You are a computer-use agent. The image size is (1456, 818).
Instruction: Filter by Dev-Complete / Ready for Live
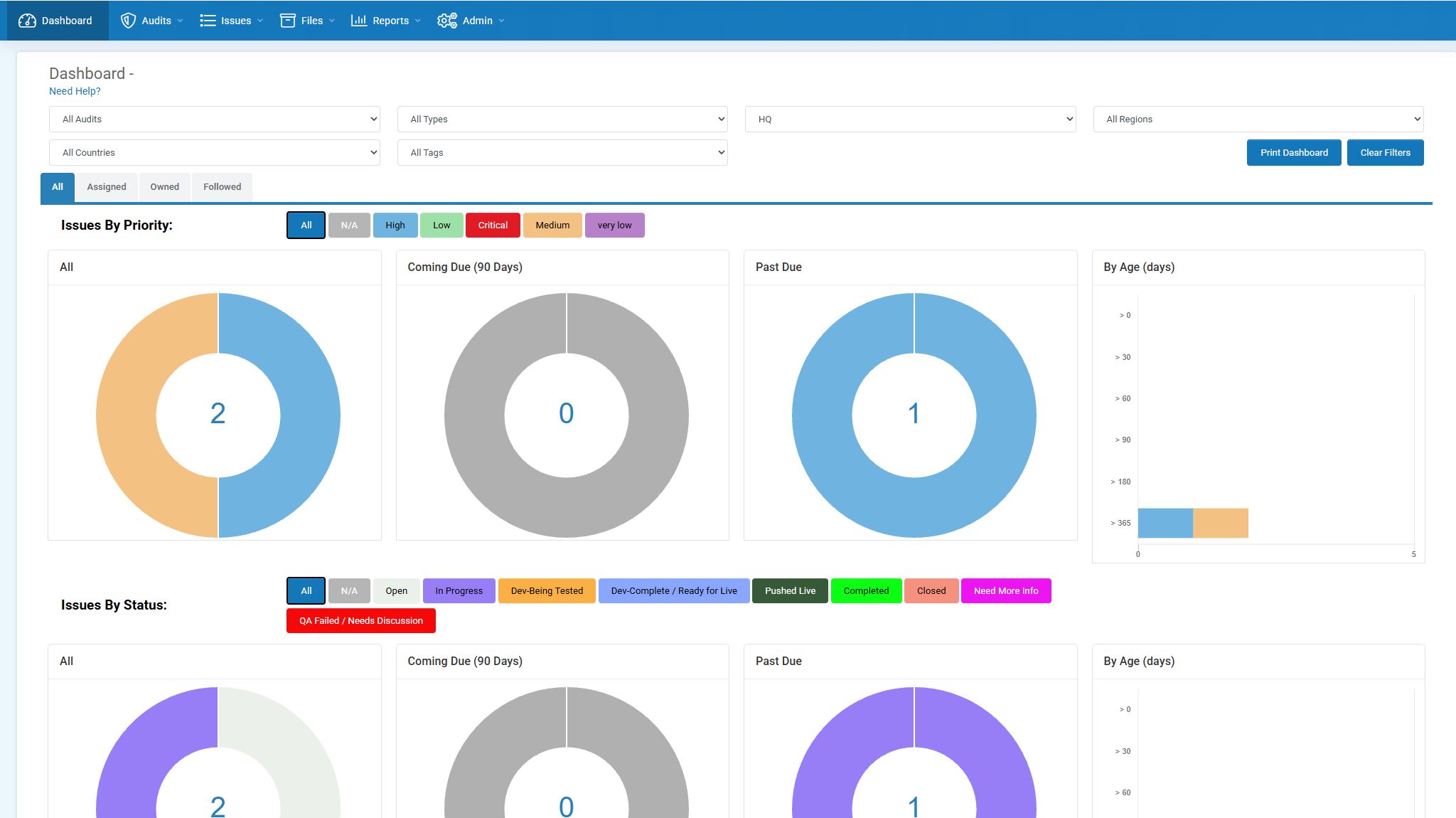coord(674,591)
